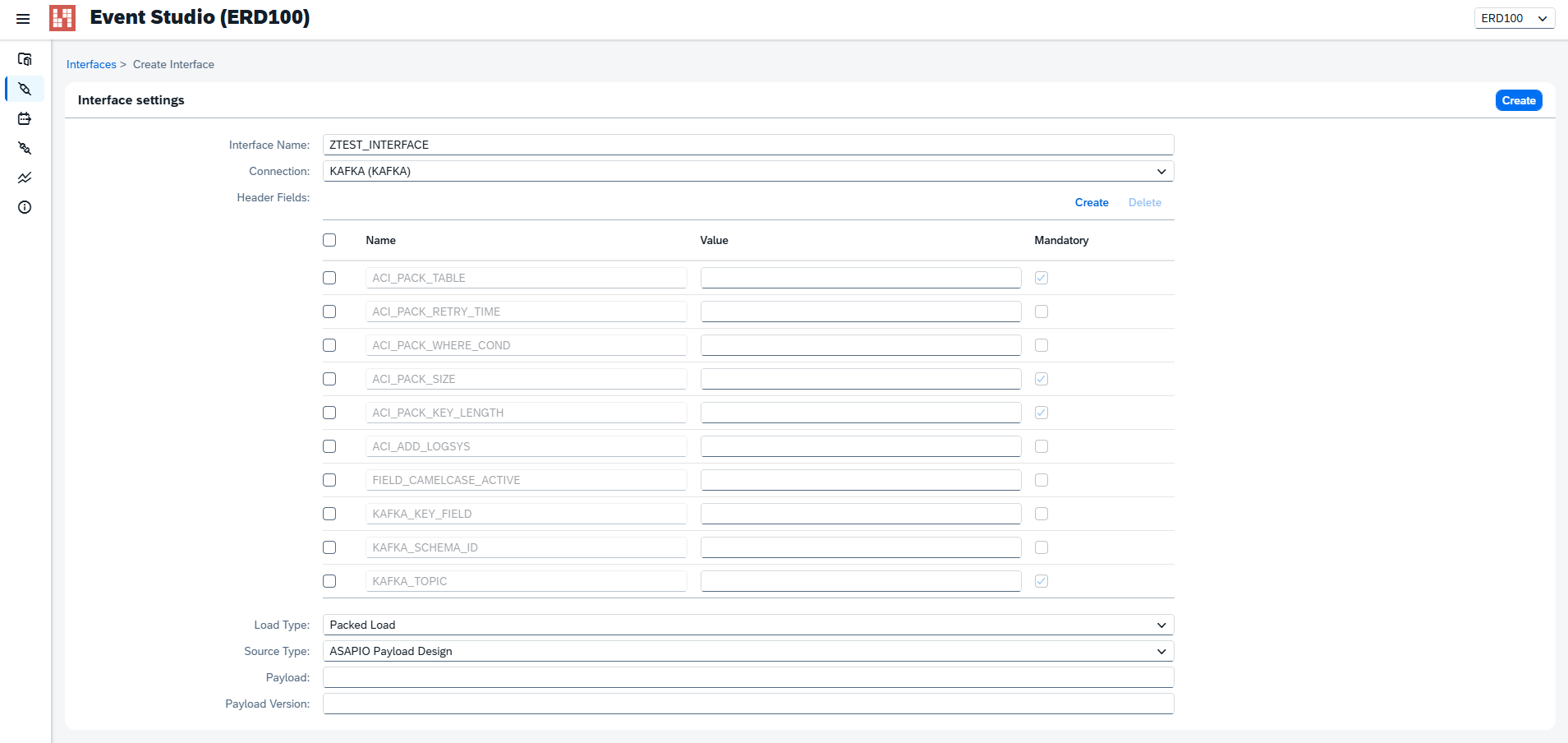
Task: Click the Delete link above header fields table
Action: 1145,202
